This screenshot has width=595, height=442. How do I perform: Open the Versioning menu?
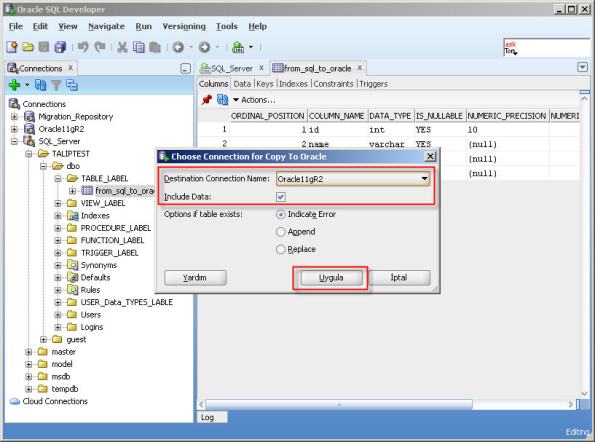pyautogui.click(x=184, y=26)
